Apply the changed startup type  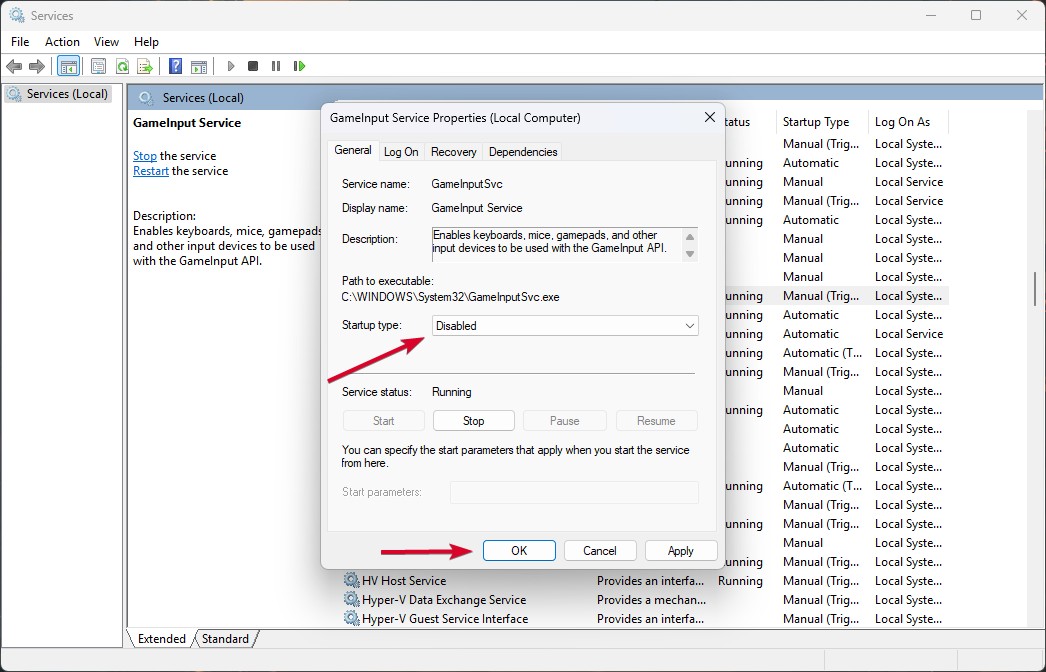pyautogui.click(x=680, y=550)
